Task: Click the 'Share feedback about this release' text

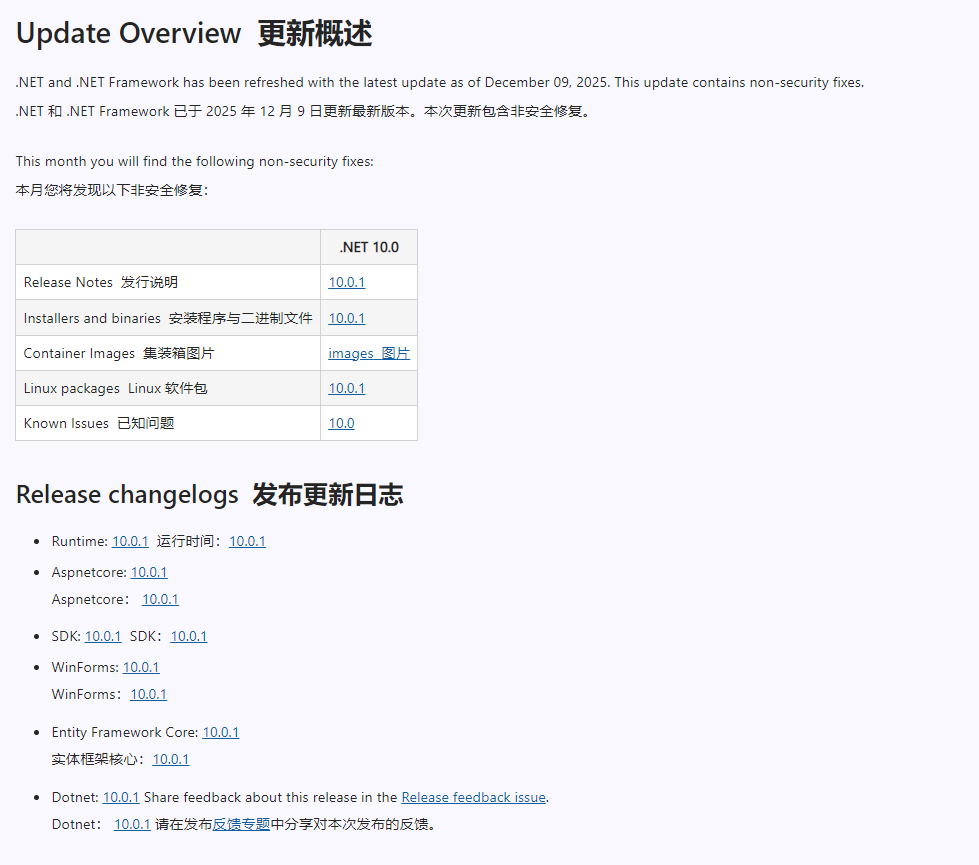Action: point(270,798)
